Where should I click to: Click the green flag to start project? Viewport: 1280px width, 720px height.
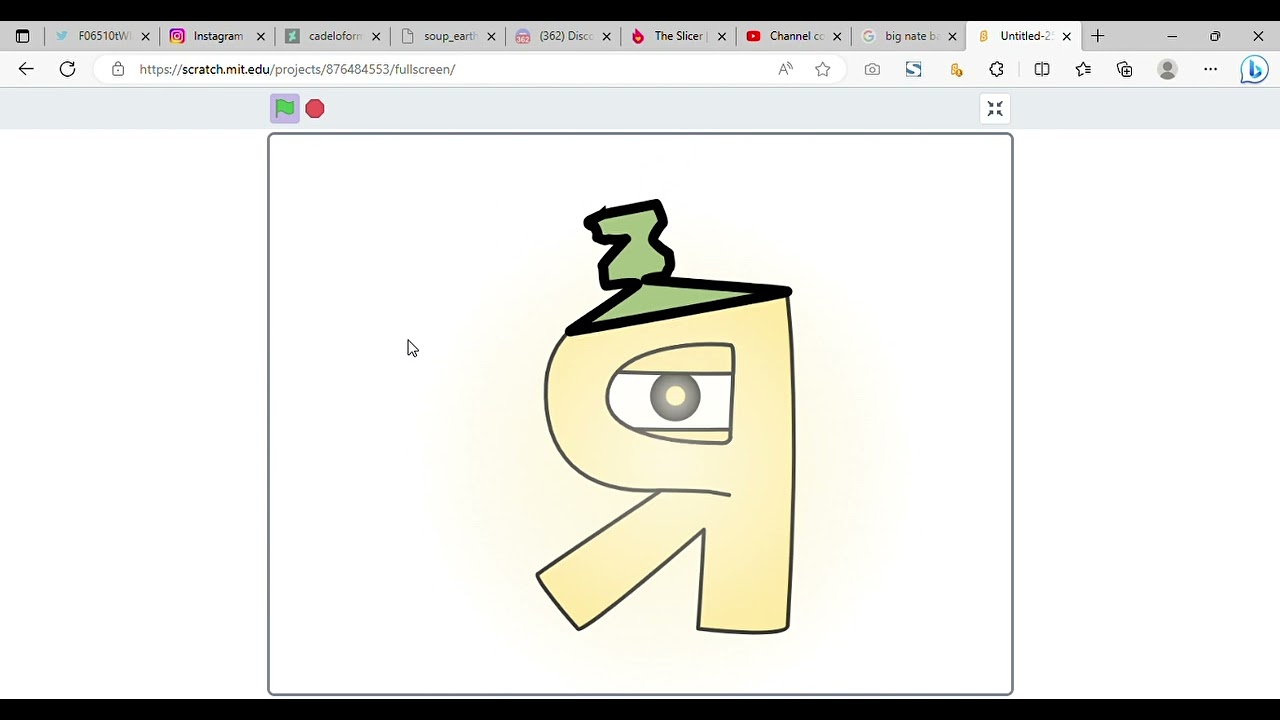pyautogui.click(x=285, y=108)
